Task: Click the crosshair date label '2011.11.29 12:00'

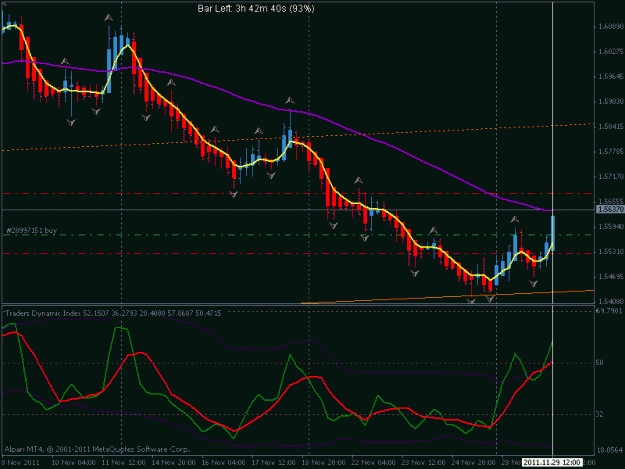Action: (552, 462)
